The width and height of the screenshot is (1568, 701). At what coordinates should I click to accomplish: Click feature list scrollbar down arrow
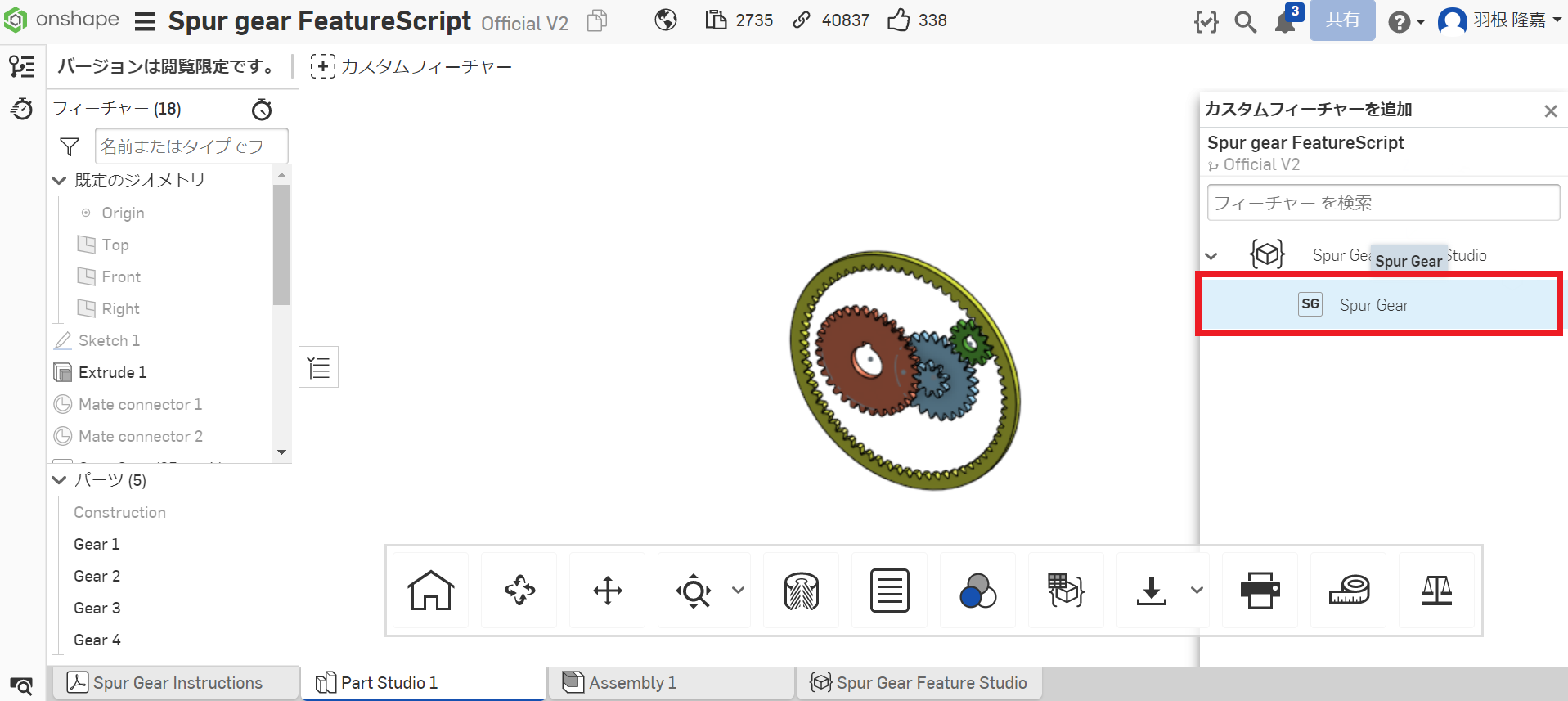click(x=281, y=452)
